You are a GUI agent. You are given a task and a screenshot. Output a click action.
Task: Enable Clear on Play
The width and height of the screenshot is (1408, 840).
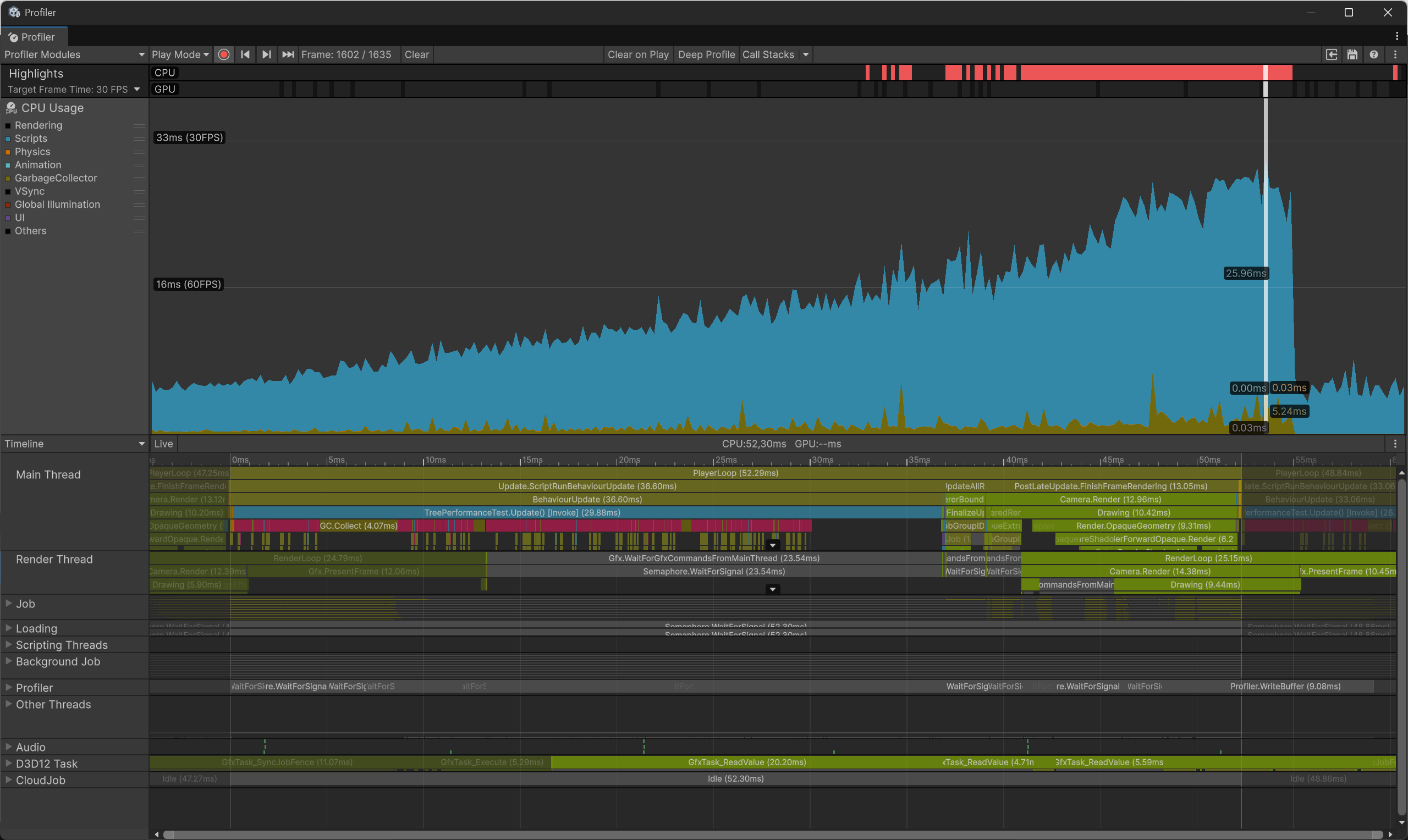point(638,54)
